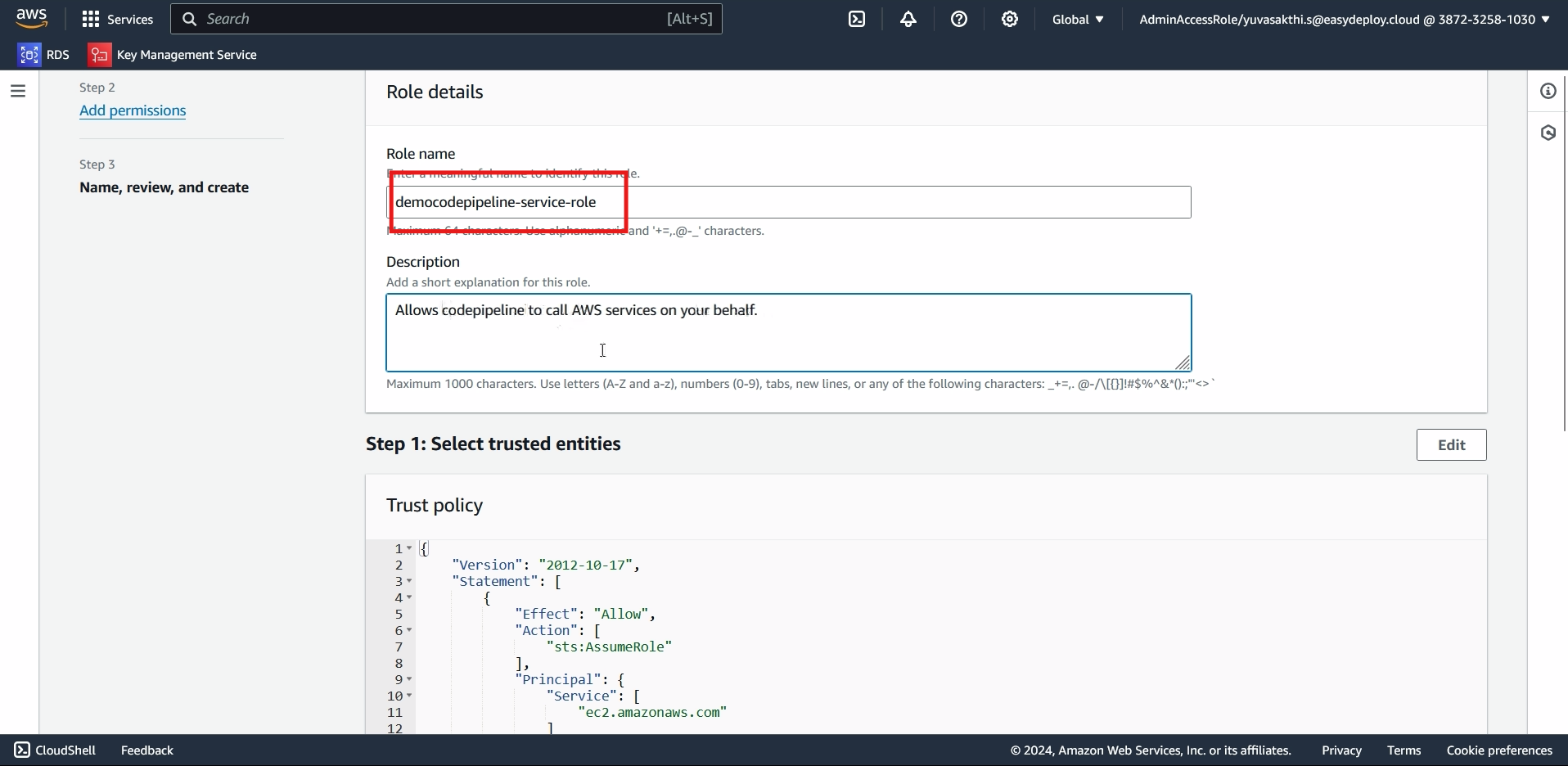Click the Key Management Service label
1568x766 pixels.
pyautogui.click(x=187, y=55)
